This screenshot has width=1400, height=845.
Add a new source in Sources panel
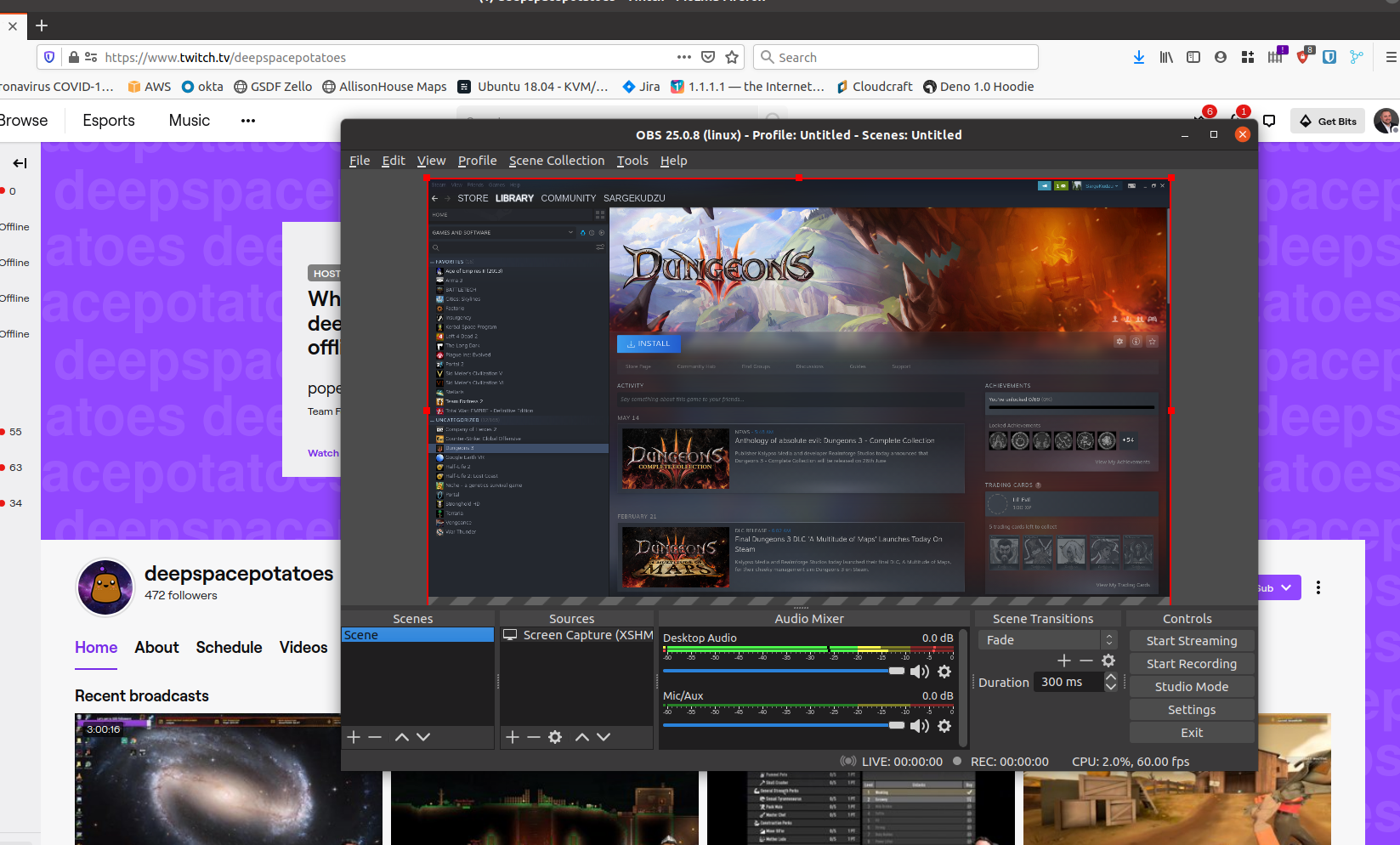tap(512, 737)
